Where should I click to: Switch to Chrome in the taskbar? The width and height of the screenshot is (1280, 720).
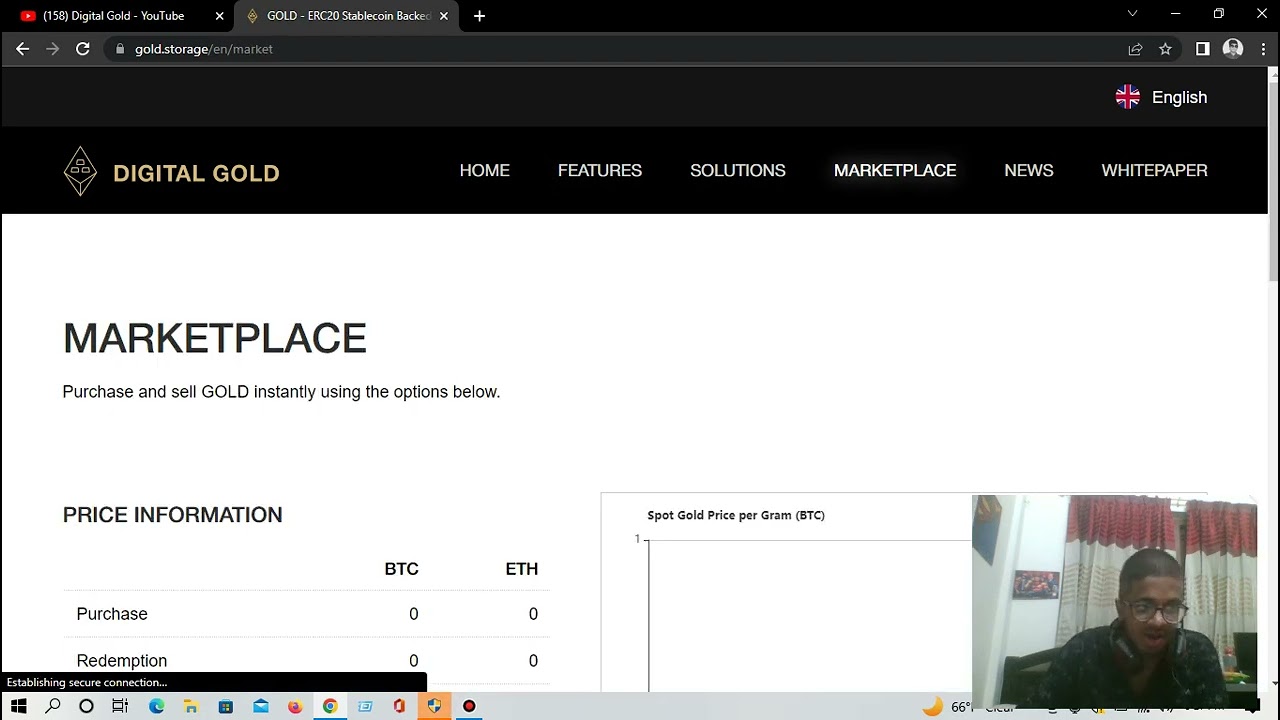(x=330, y=706)
